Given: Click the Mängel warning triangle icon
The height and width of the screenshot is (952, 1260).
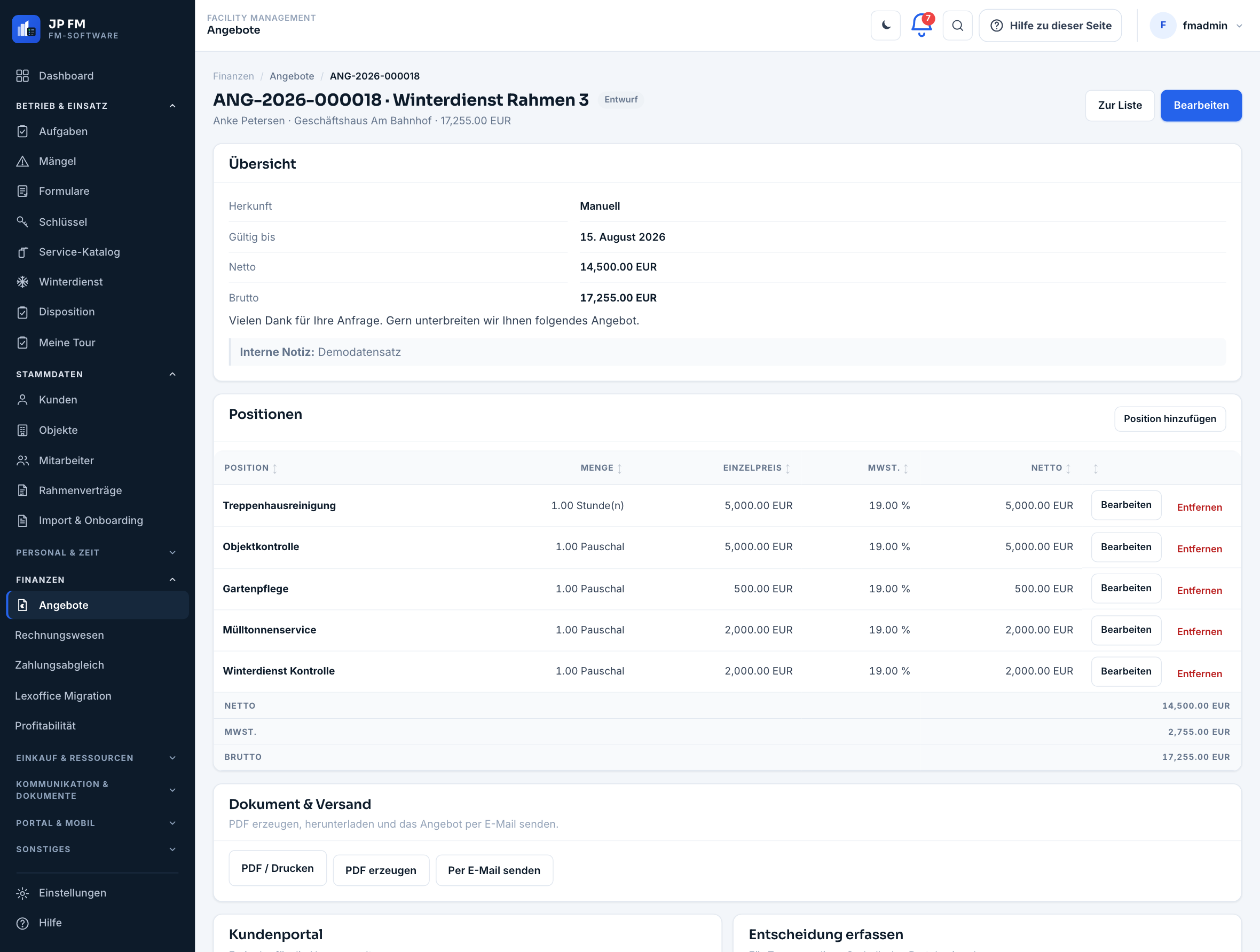Looking at the screenshot, I should pyautogui.click(x=22, y=161).
